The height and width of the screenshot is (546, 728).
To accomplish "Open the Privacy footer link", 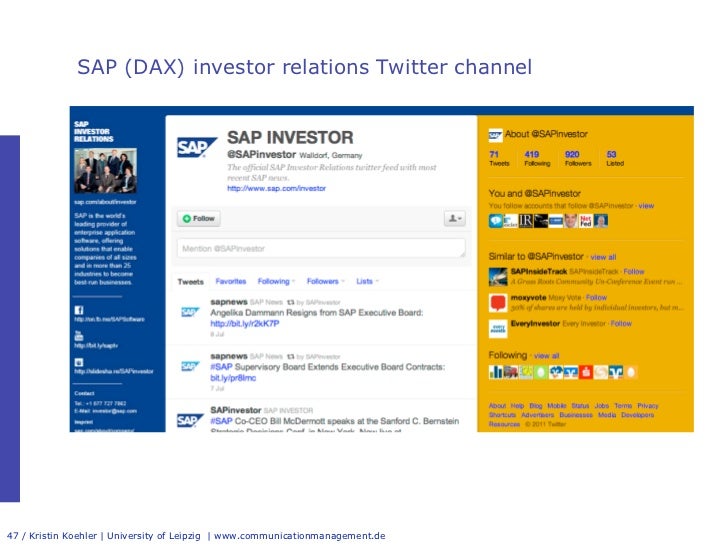I will tap(648, 406).
